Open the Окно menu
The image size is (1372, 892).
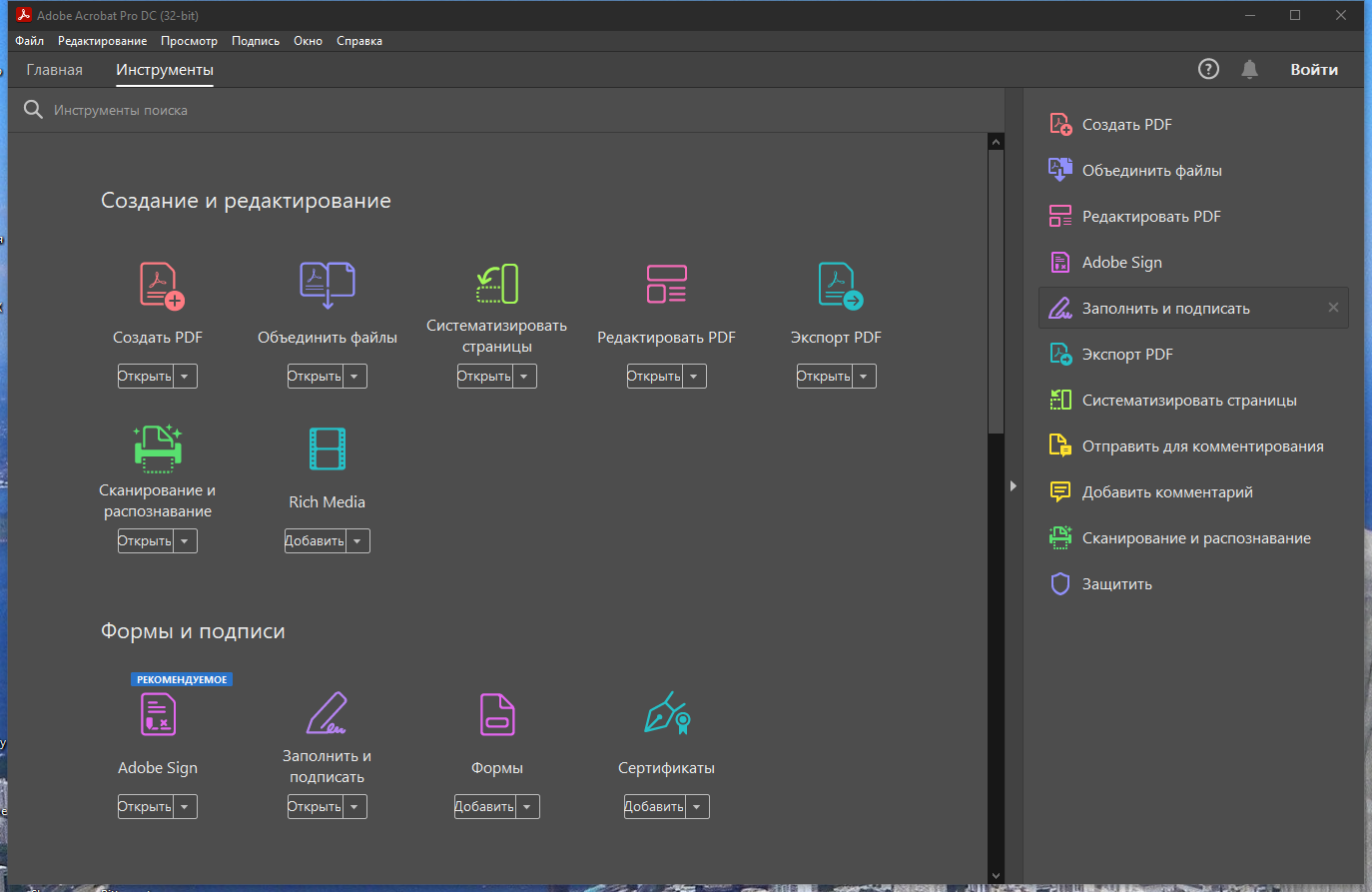pos(308,41)
